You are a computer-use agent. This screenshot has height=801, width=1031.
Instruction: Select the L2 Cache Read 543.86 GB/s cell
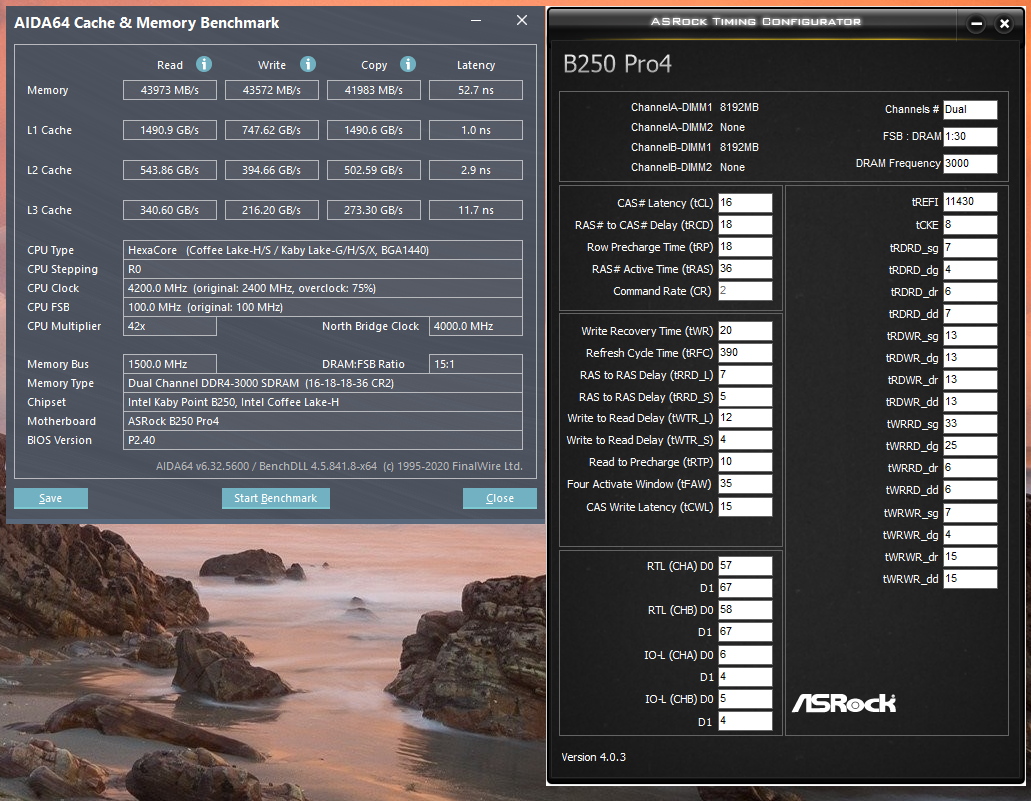(170, 170)
